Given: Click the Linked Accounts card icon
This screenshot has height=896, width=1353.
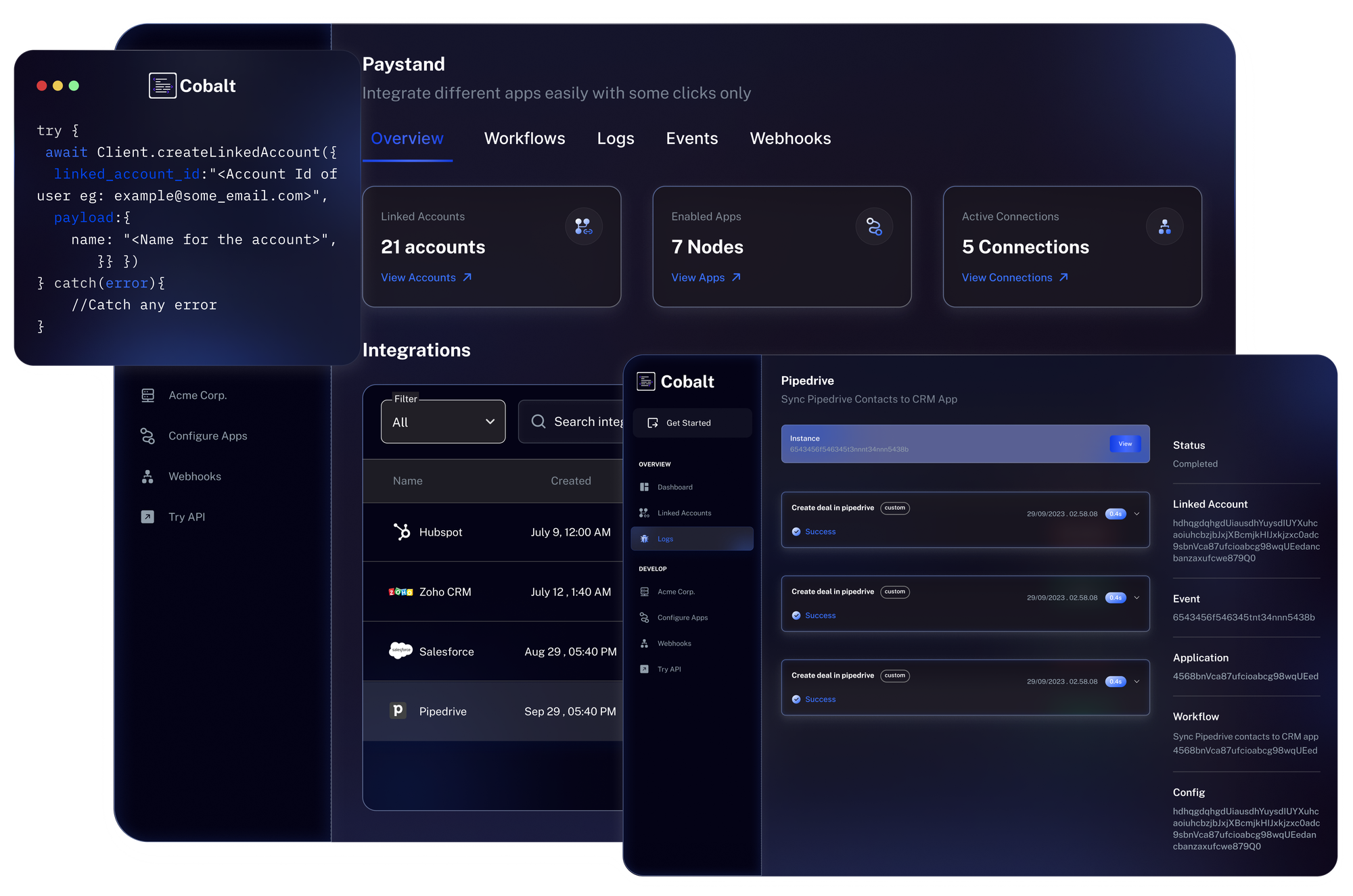Looking at the screenshot, I should click(583, 227).
